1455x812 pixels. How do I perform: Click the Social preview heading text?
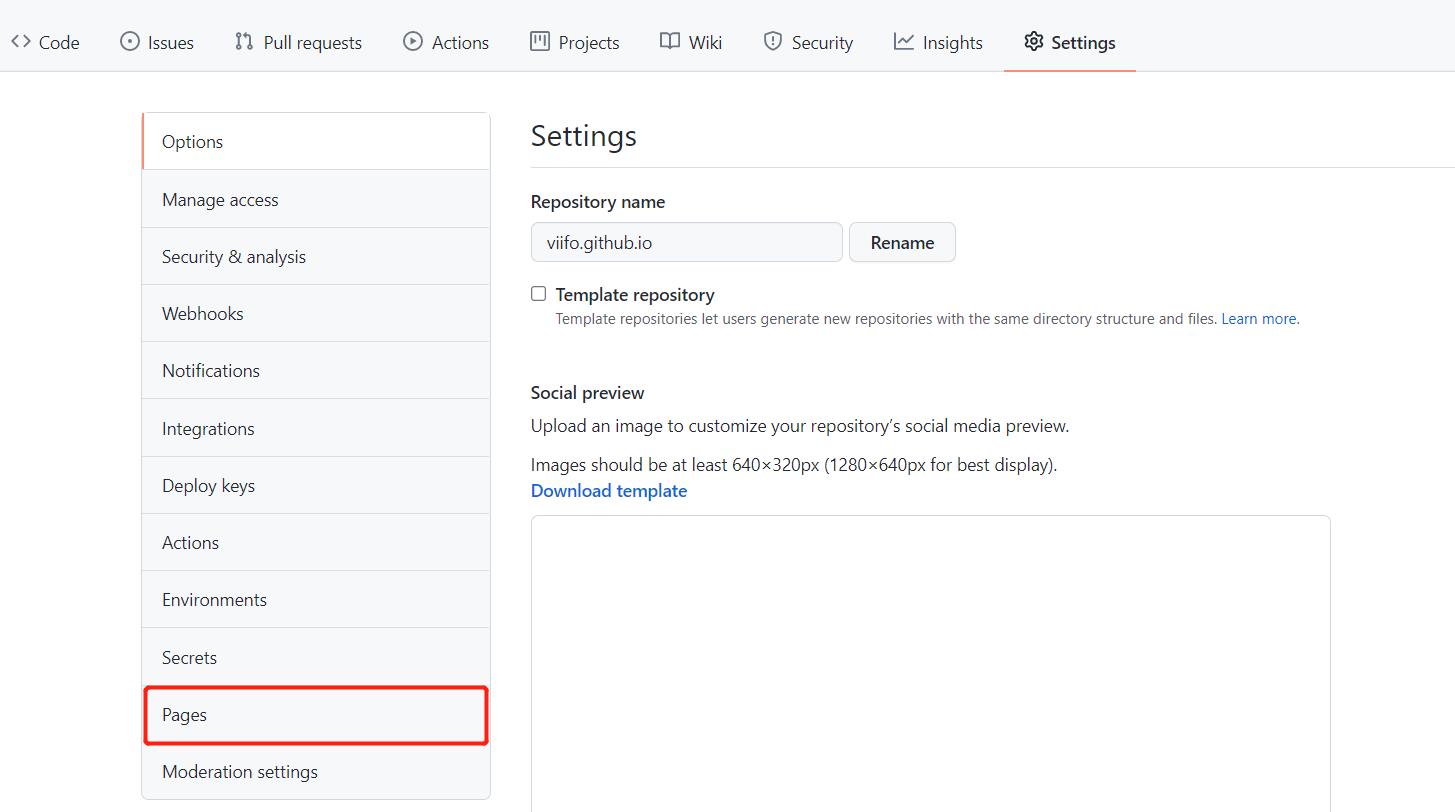pos(587,392)
